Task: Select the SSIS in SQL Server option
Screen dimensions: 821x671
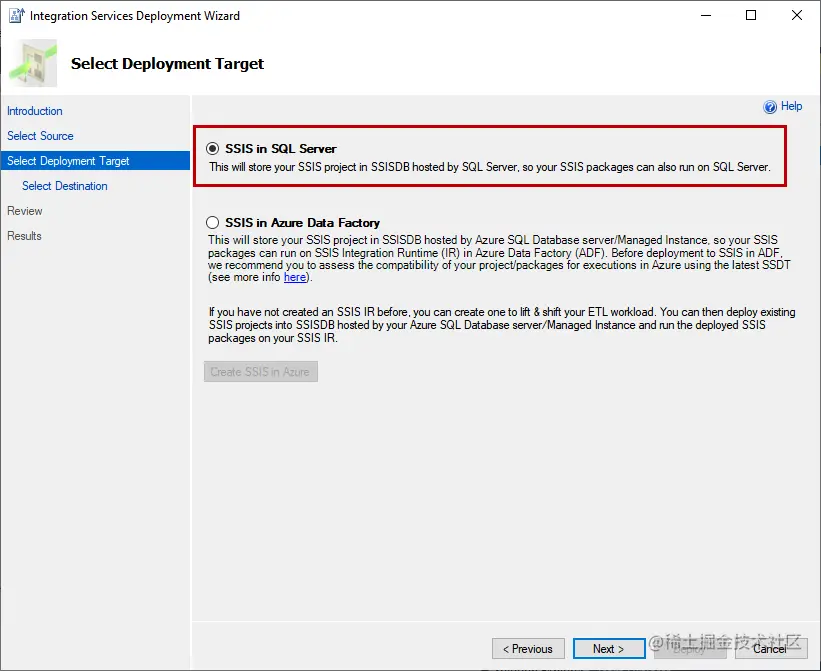Action: click(x=212, y=149)
